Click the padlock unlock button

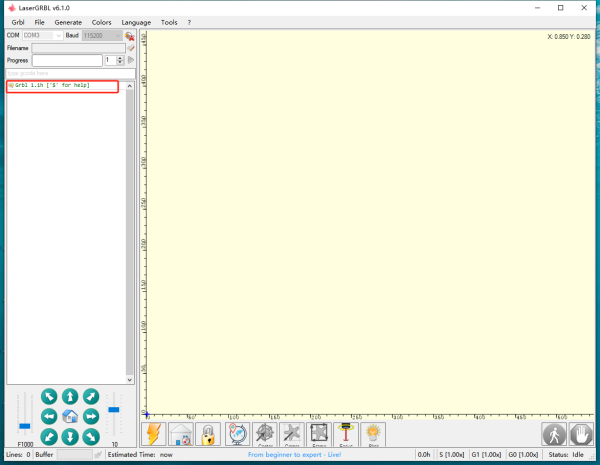(x=208, y=433)
